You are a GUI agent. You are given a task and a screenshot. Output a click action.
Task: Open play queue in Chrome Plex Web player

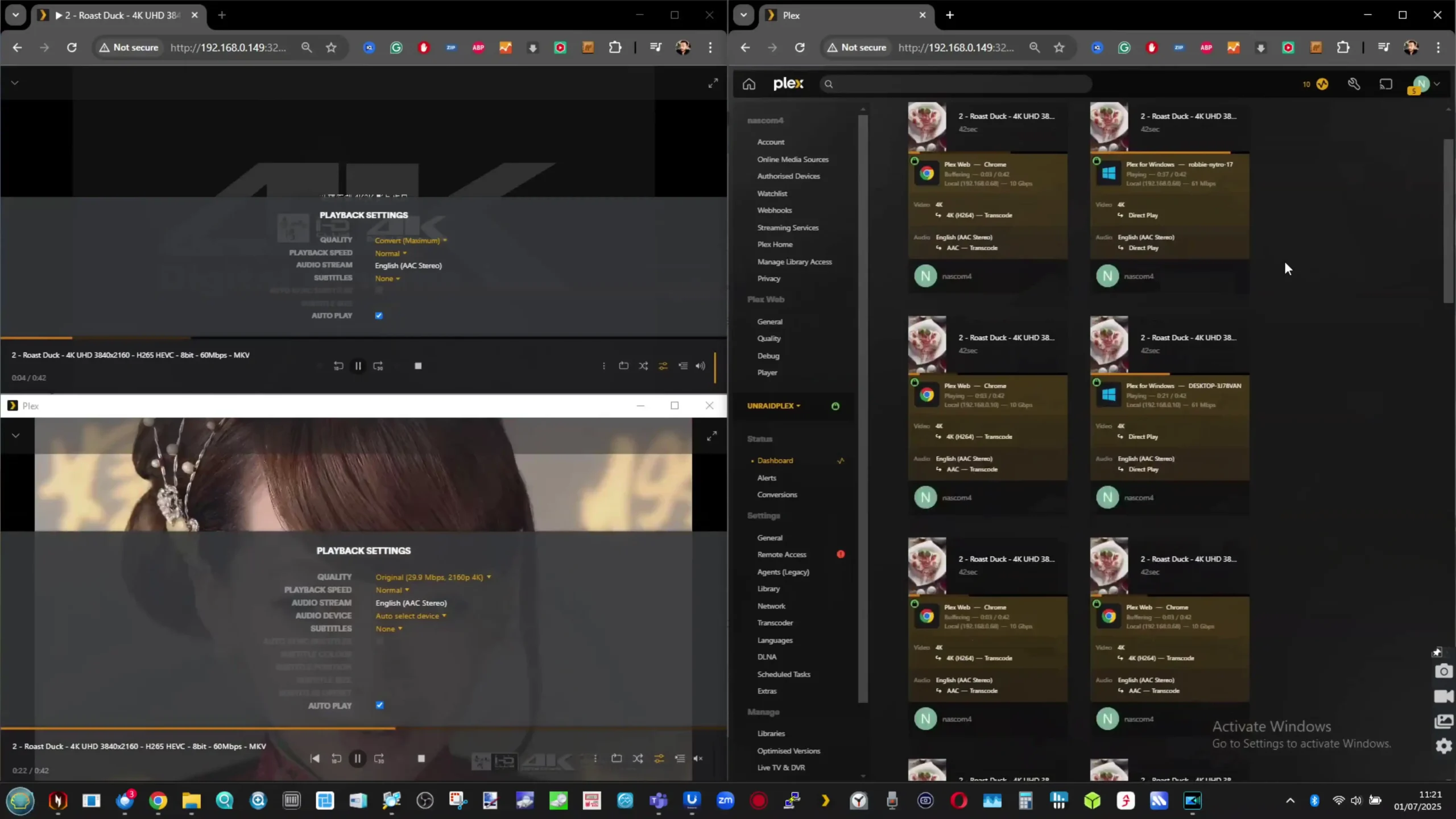coord(682,366)
